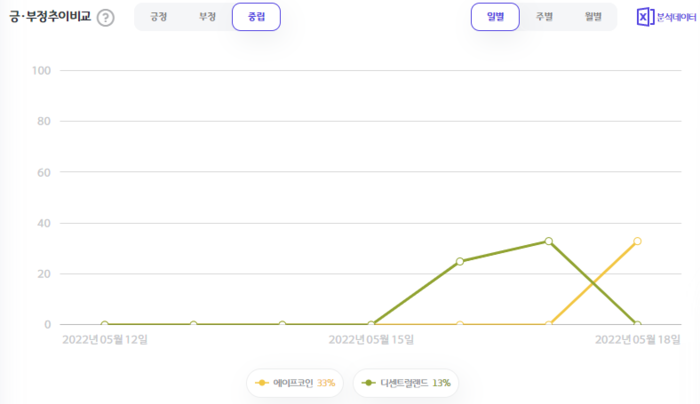
Task: Switch chart period to 주별
Action: tap(544, 17)
